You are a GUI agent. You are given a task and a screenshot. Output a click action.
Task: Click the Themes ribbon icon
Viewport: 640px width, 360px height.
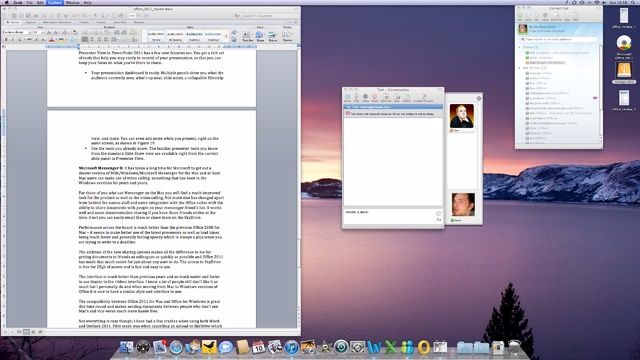[287, 36]
